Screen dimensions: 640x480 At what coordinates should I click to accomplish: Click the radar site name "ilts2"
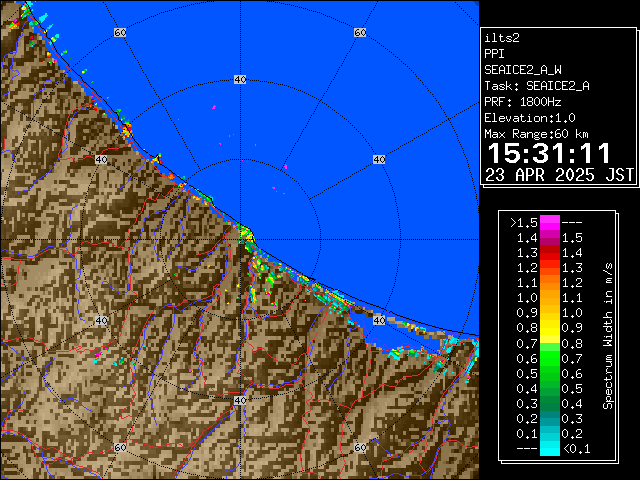click(502, 38)
